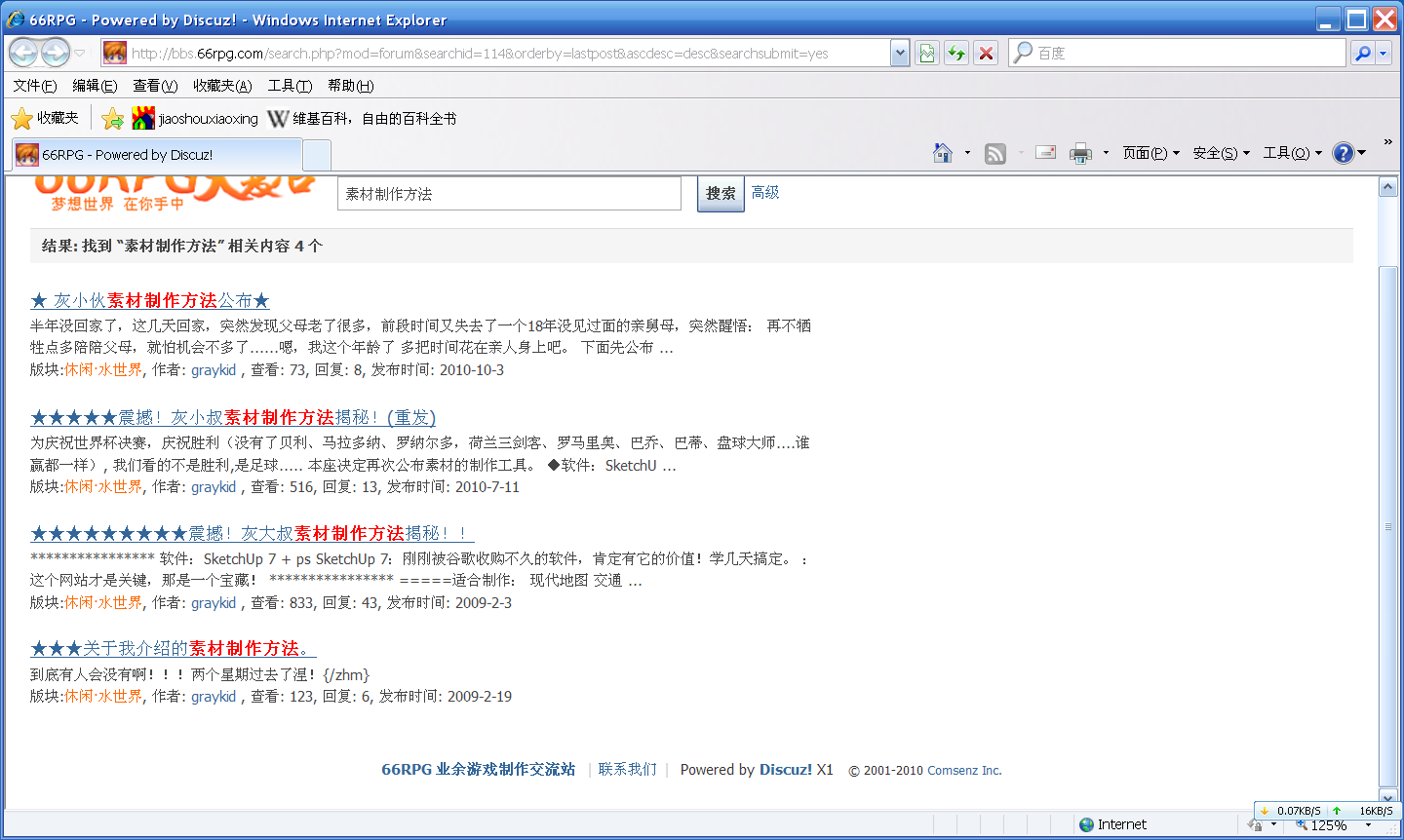Expand the Print options dropdown arrow

(x=1106, y=153)
